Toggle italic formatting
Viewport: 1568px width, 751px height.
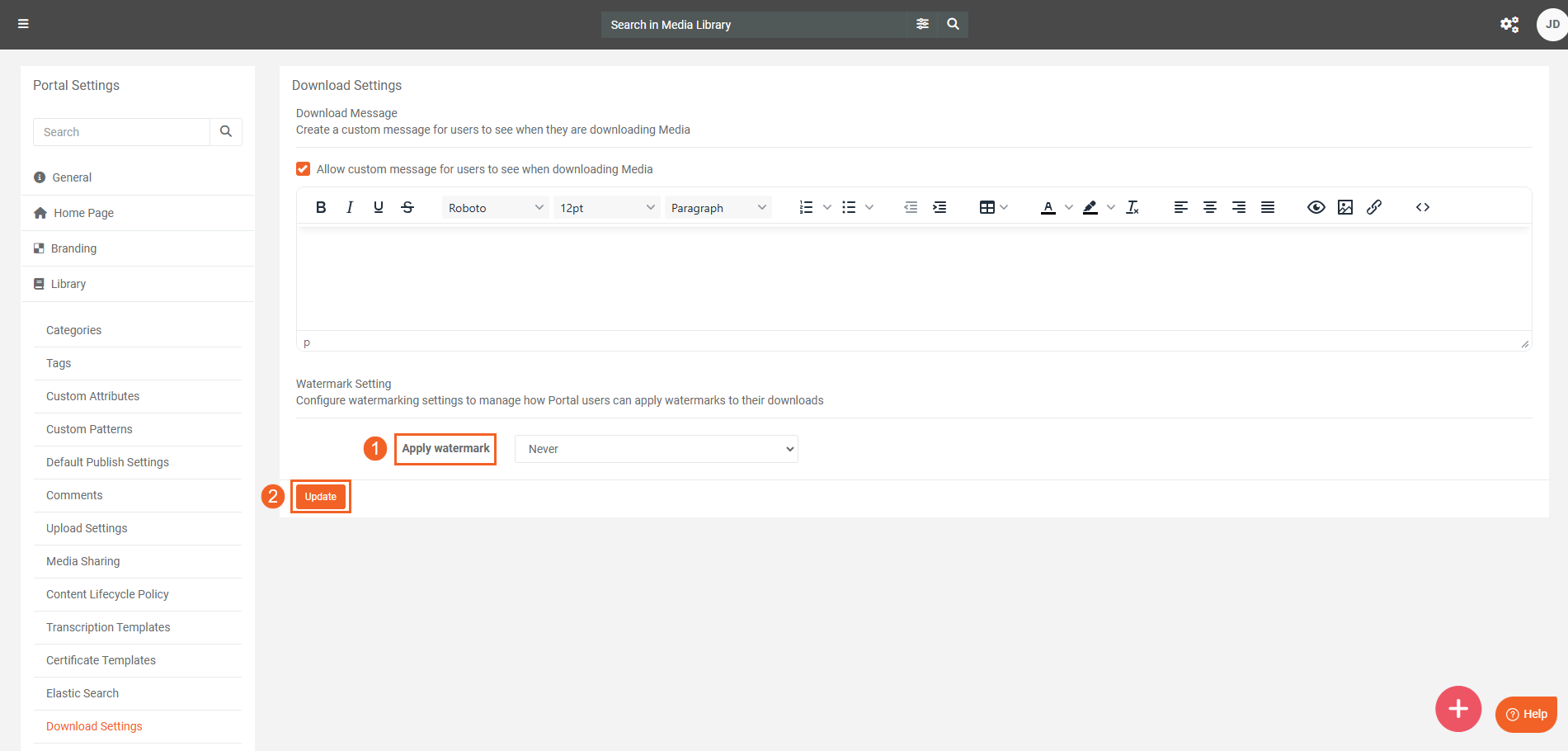pos(350,207)
